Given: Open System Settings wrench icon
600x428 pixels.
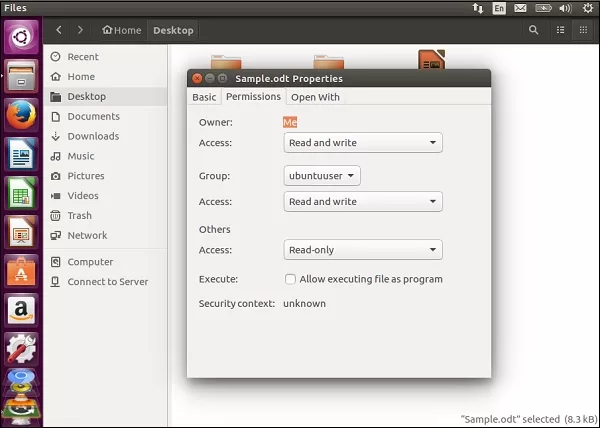Looking at the screenshot, I should (21, 347).
